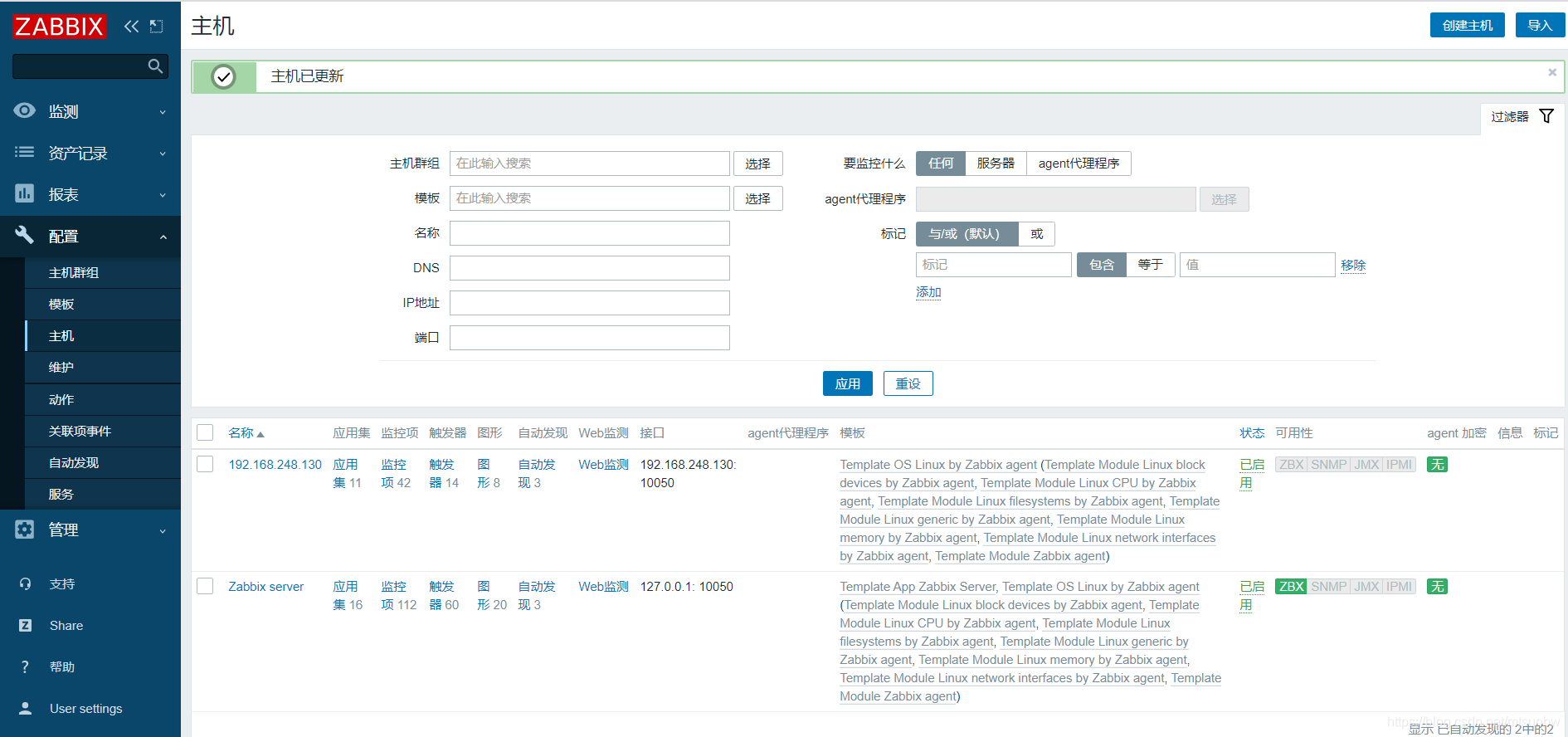Screen dimensions: 1568x737
Task: Click the 无 encryption badge for Zabbix server
Action: pos(1437,587)
